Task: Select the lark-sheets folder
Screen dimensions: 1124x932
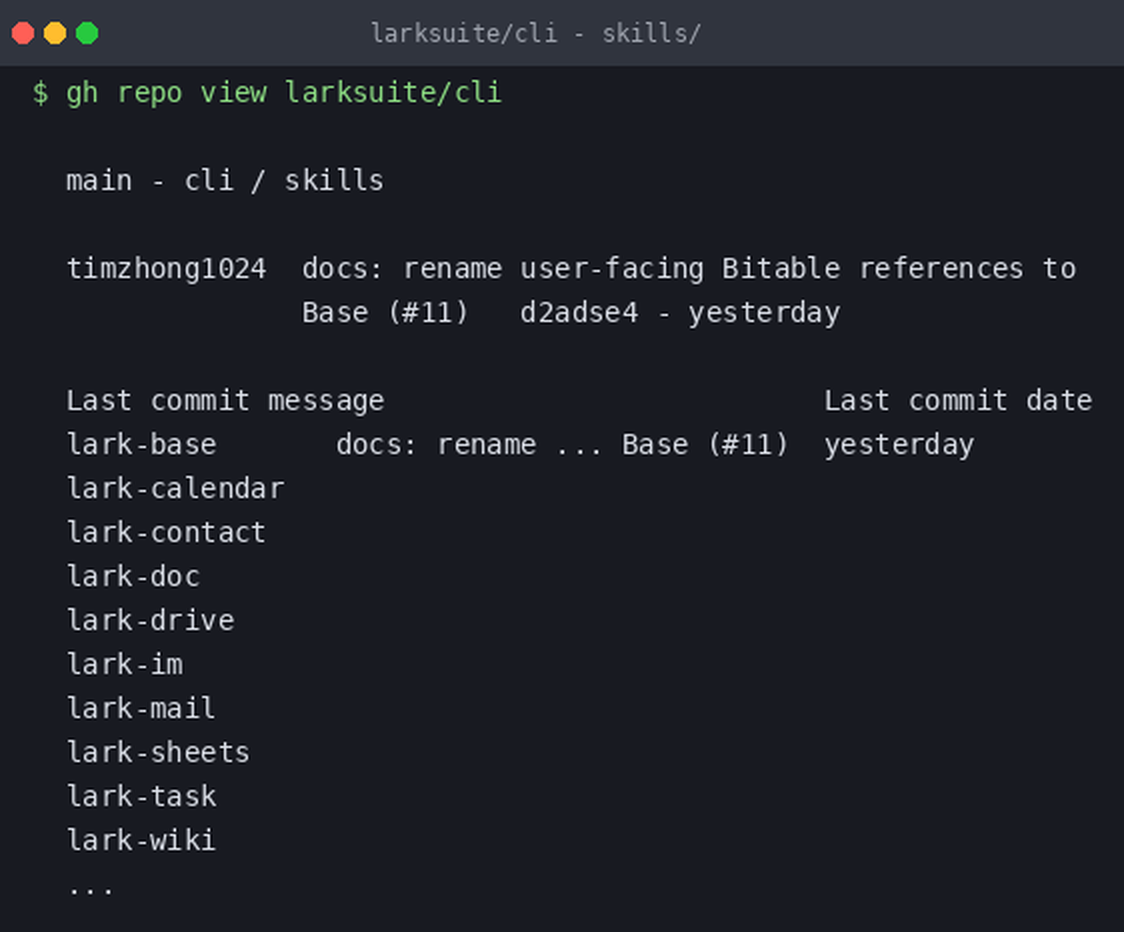Action: [158, 752]
